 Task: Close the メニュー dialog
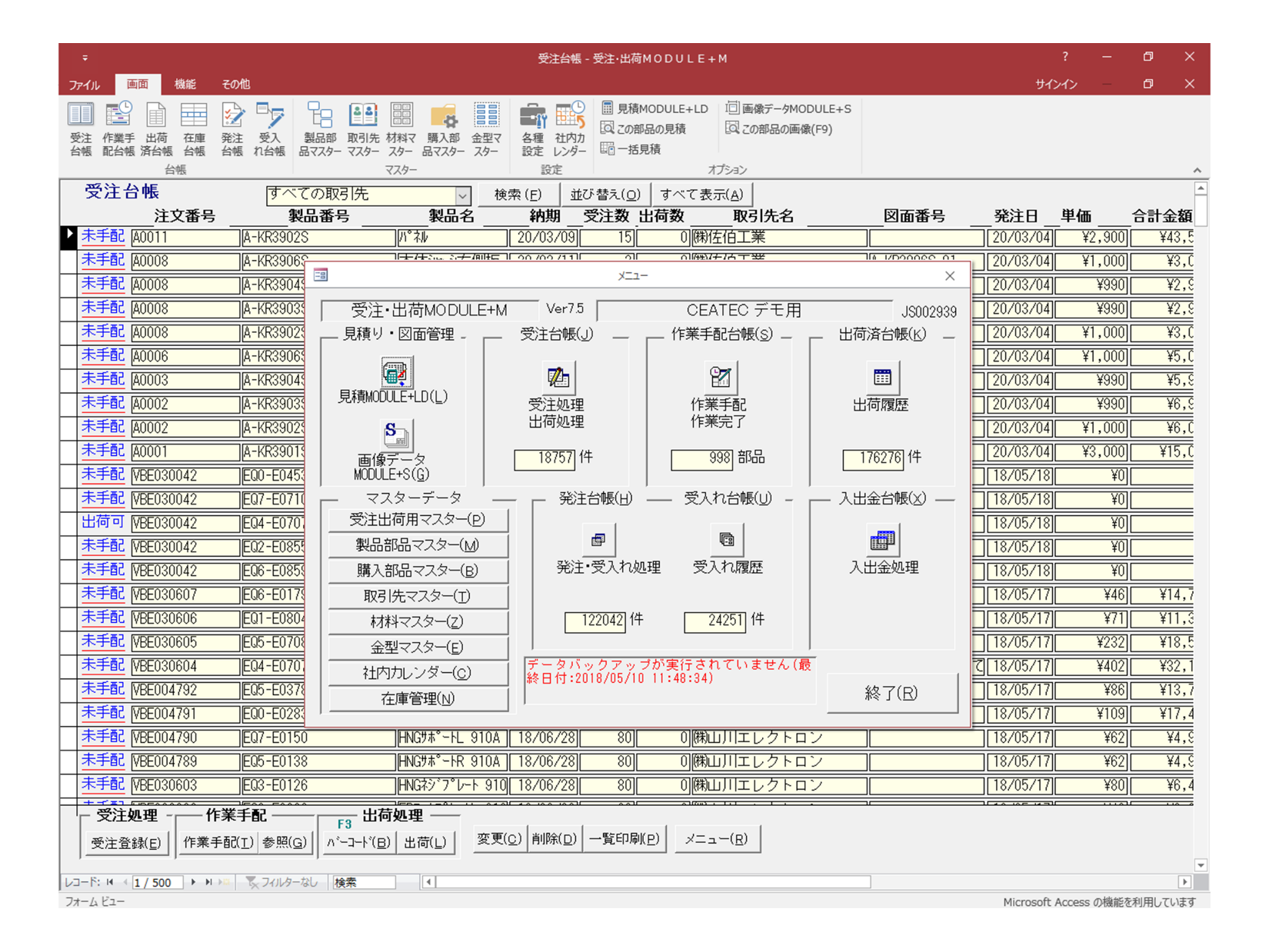[950, 276]
